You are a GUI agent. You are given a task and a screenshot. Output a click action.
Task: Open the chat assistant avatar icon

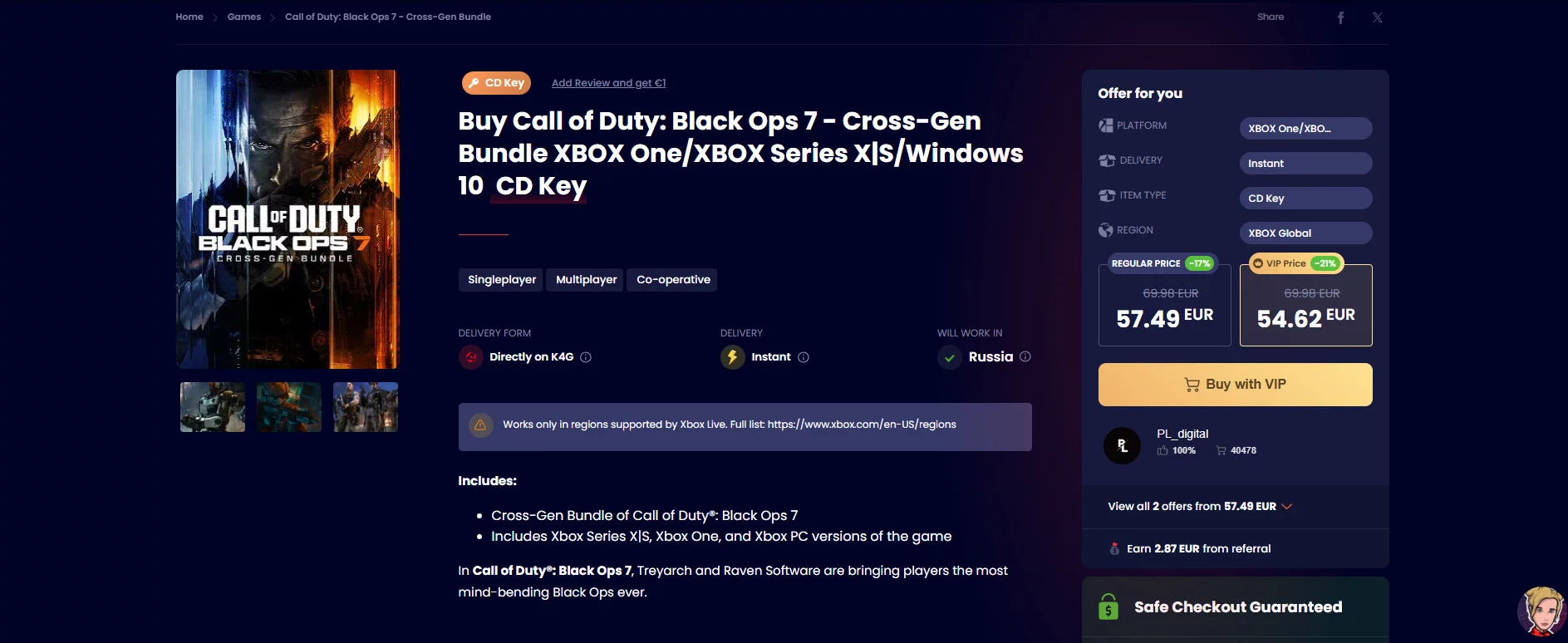click(x=1542, y=612)
